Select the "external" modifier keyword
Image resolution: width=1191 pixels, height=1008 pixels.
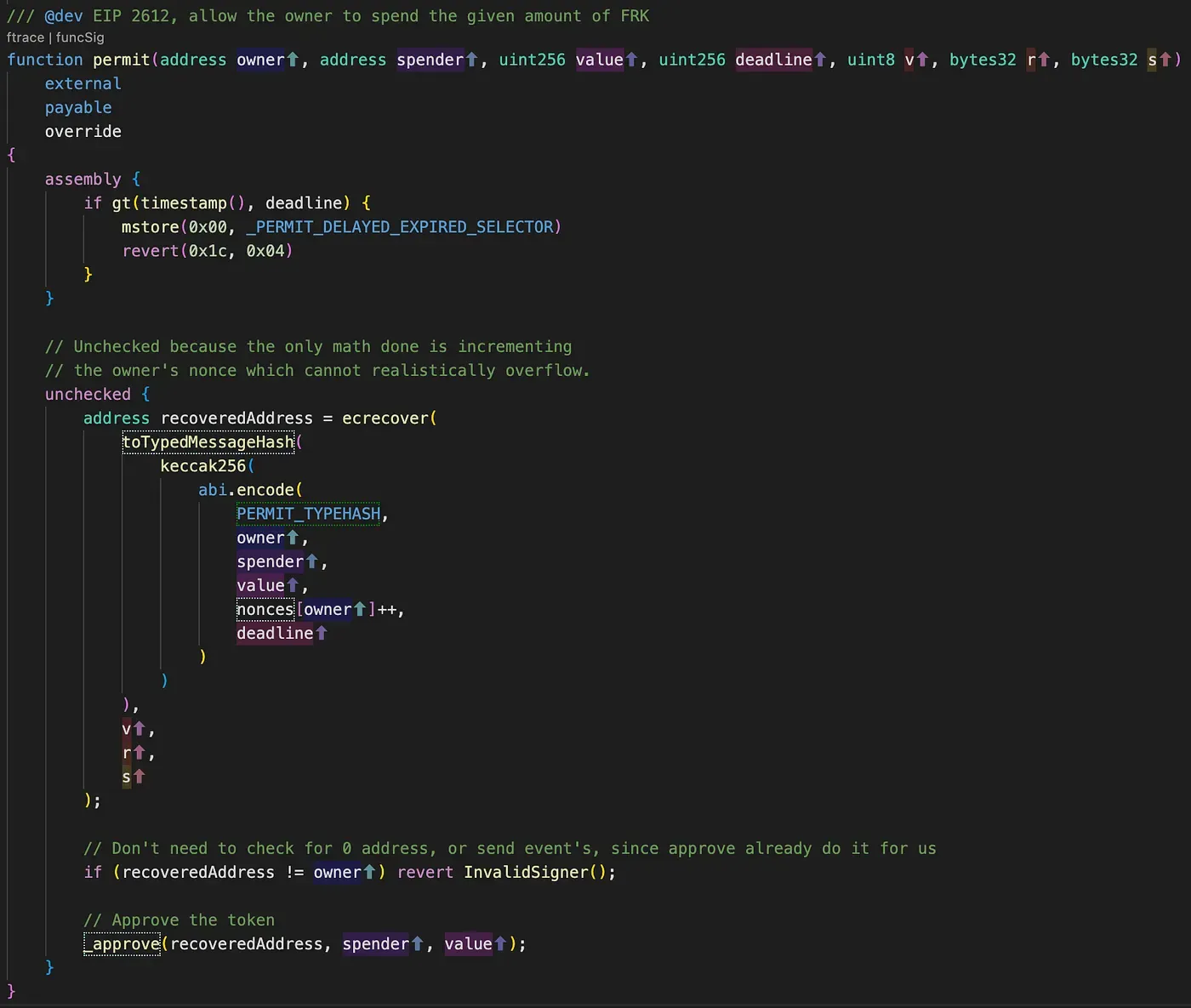coord(83,83)
